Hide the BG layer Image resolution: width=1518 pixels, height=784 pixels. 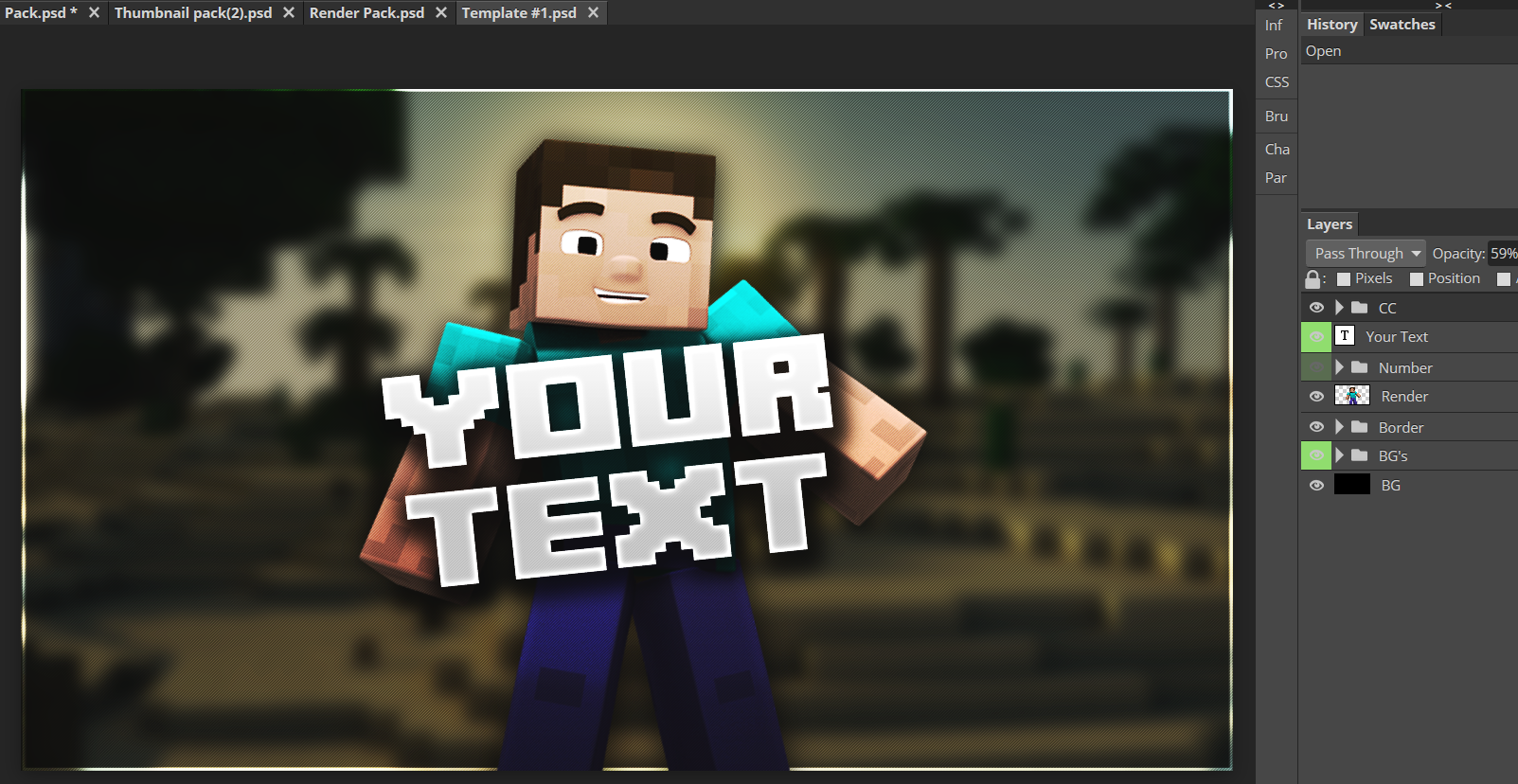point(1316,486)
